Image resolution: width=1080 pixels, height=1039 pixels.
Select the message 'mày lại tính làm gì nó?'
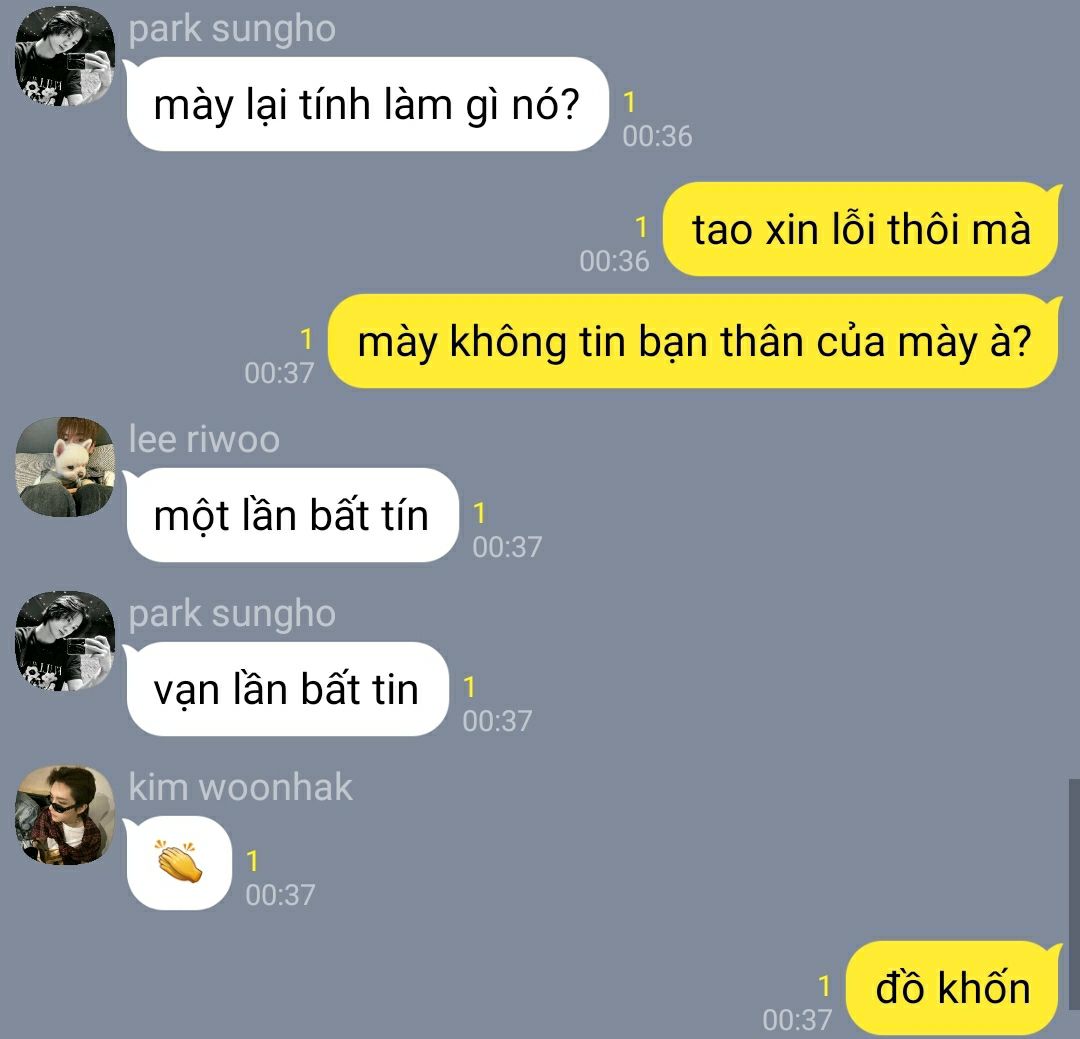(x=367, y=104)
